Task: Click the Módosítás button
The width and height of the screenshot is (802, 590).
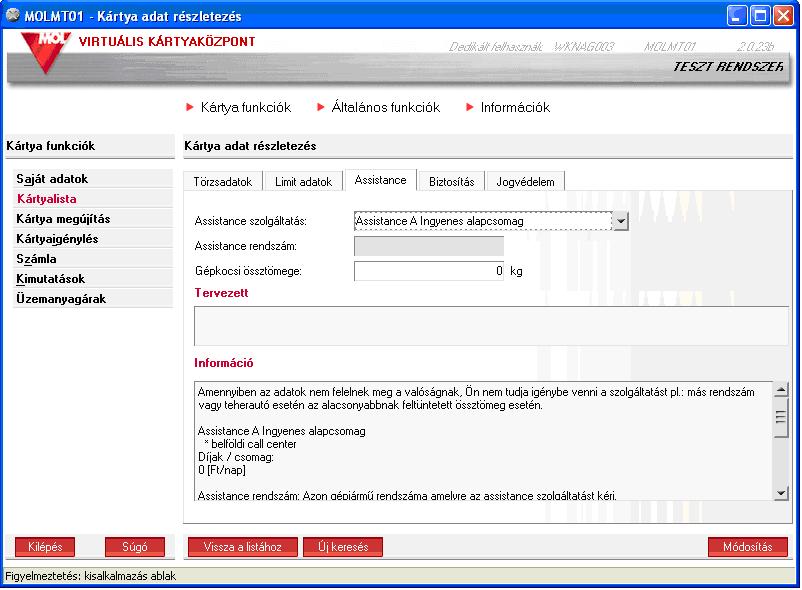Action: (x=747, y=547)
